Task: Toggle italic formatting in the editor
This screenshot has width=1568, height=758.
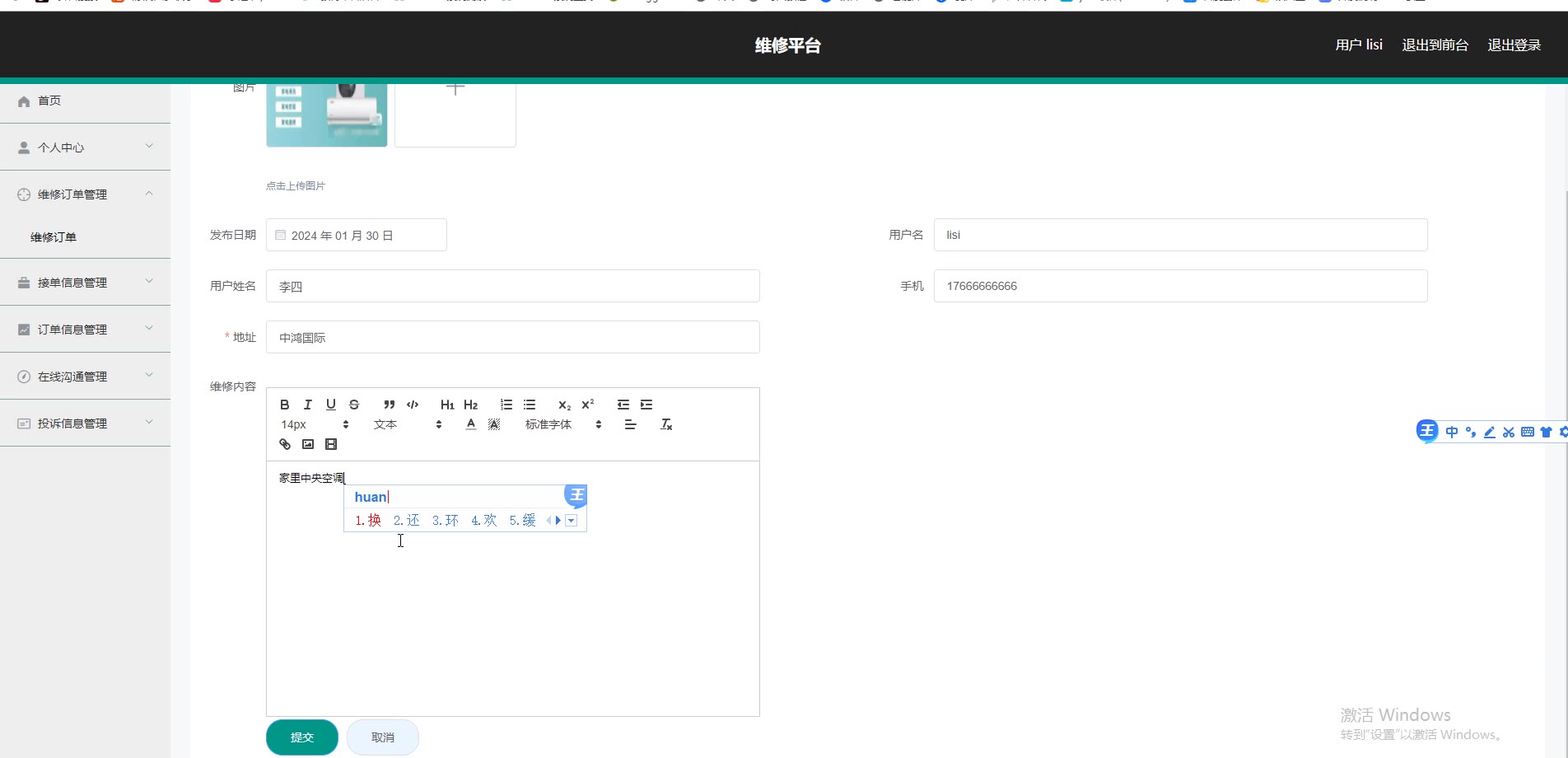Action: 308,405
